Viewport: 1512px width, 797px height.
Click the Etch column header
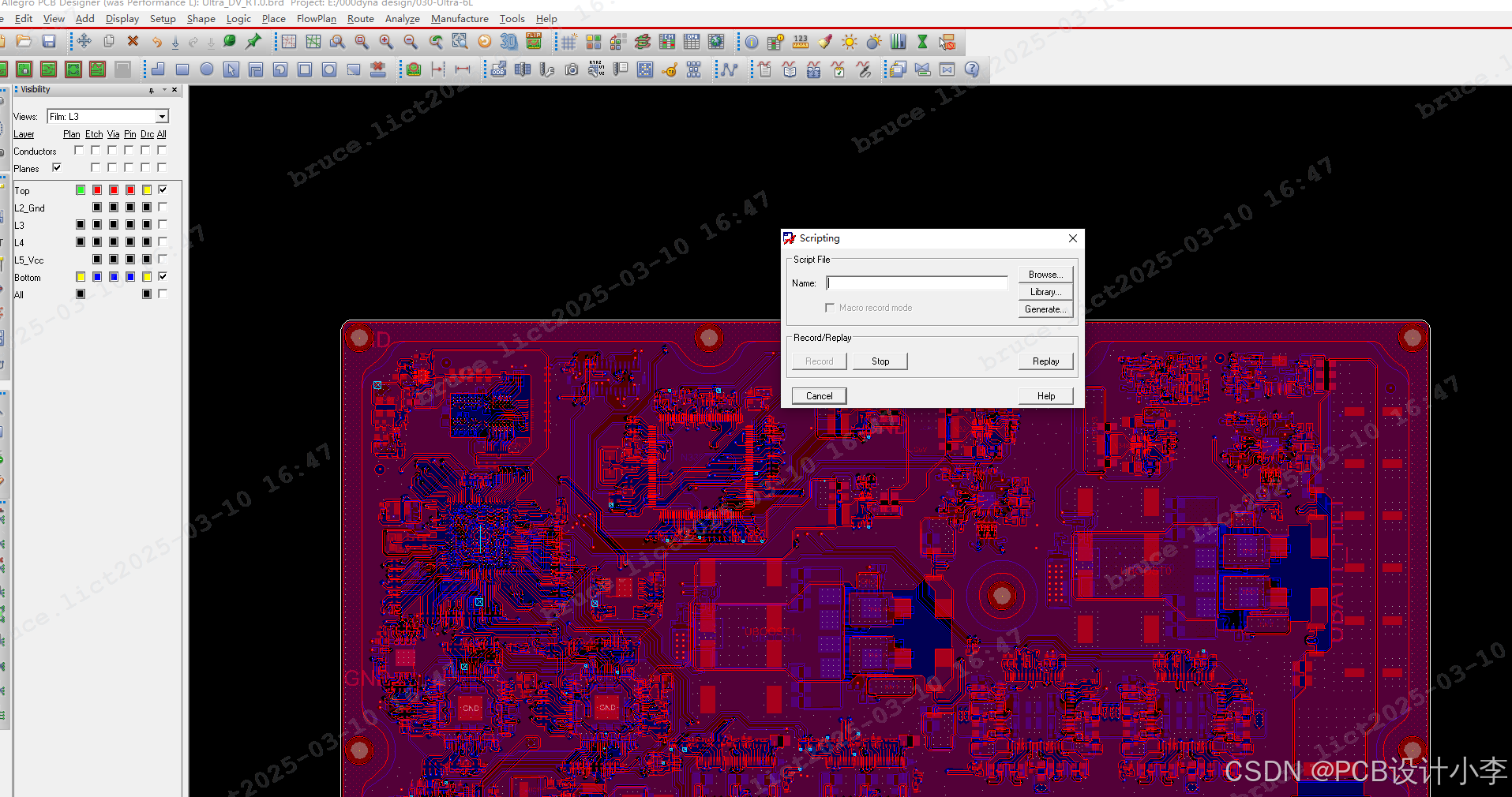coord(94,134)
